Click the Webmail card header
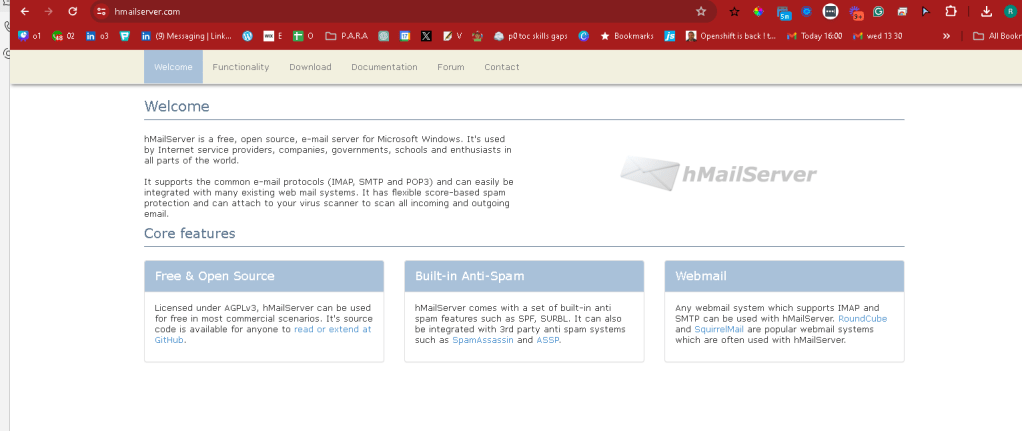Viewport: 1022px width, 431px height. [784, 276]
